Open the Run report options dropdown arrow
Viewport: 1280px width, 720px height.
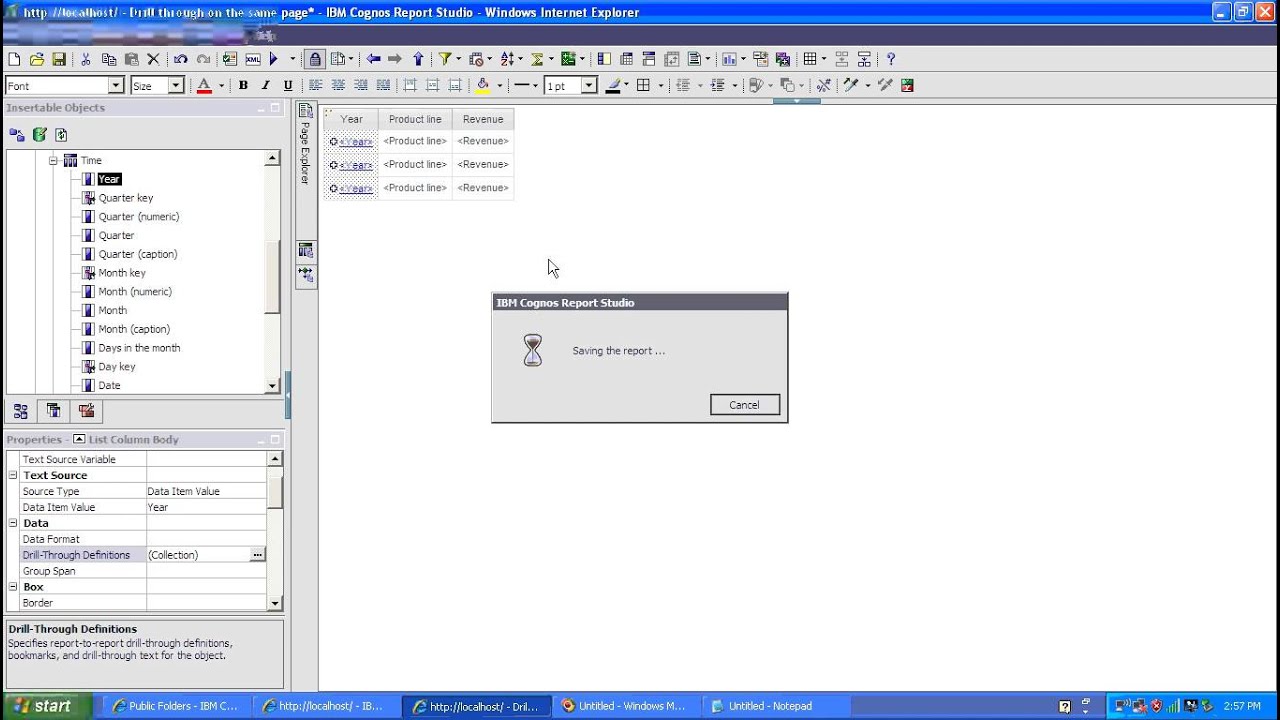pos(292,59)
